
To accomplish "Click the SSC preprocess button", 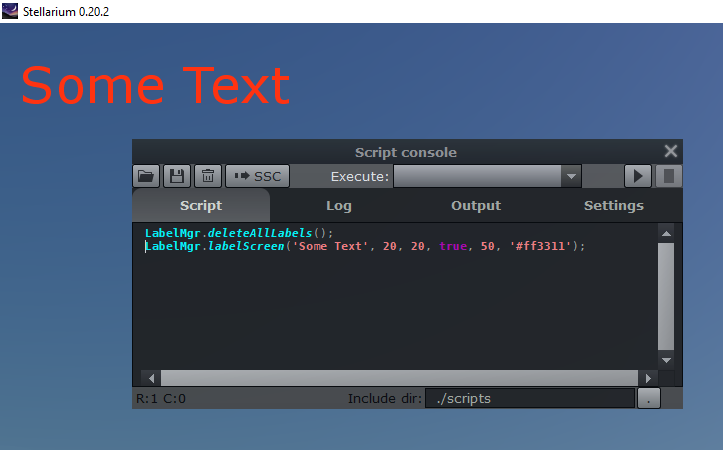I will [257, 176].
